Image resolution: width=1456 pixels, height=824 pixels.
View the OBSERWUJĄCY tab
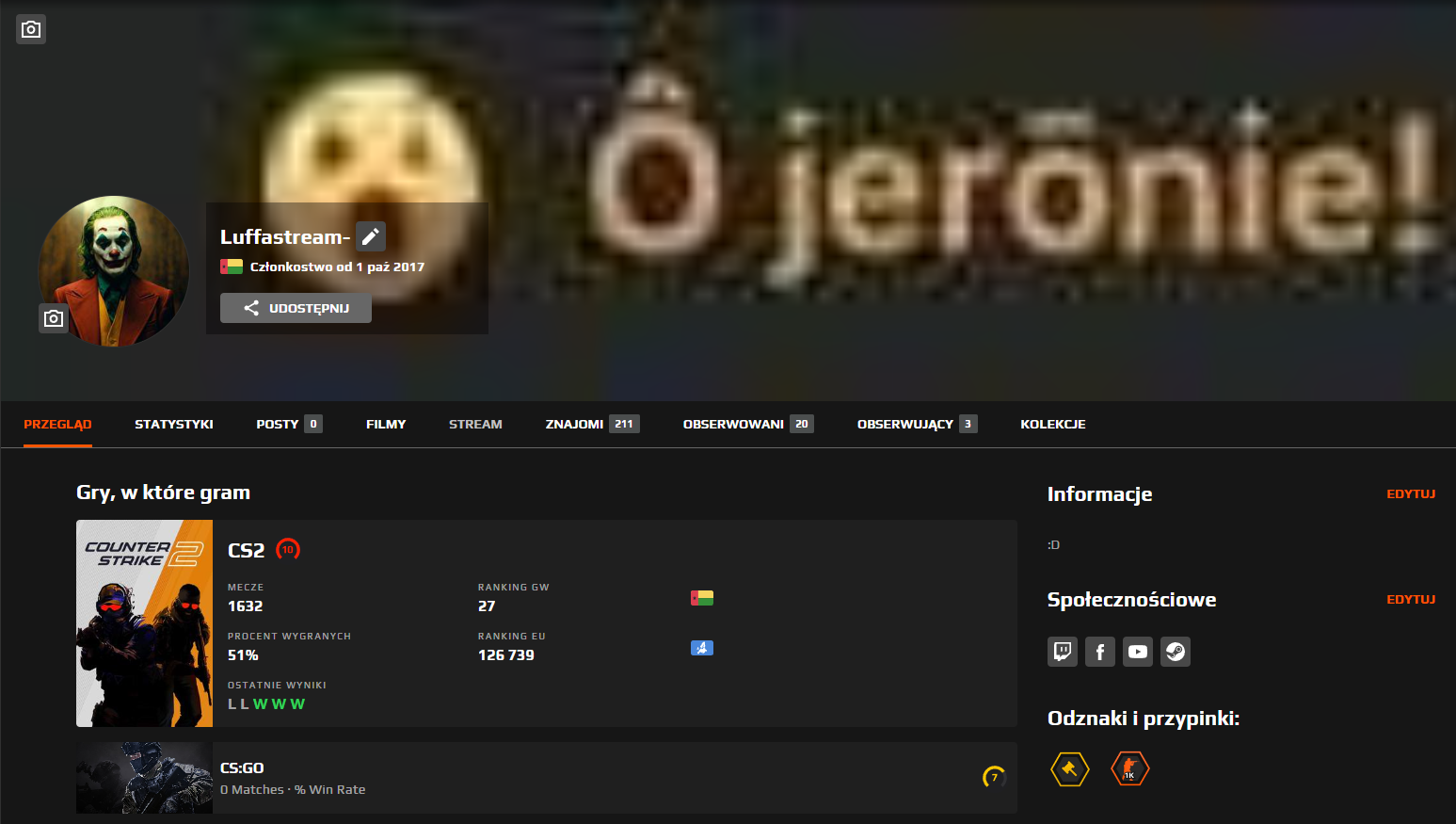(x=917, y=424)
